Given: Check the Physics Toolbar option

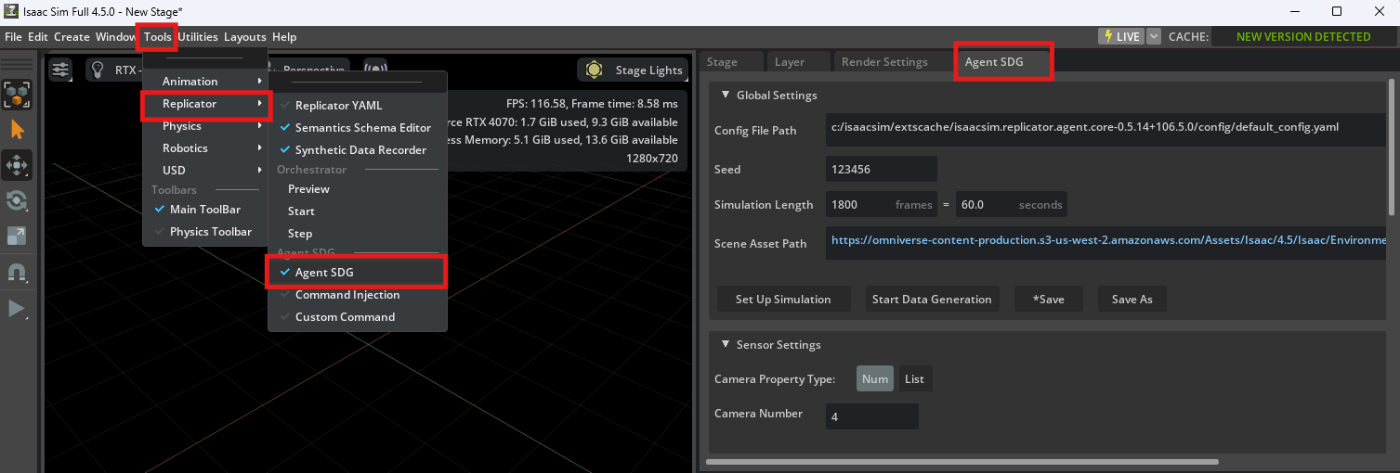Looking at the screenshot, I should click(x=205, y=232).
